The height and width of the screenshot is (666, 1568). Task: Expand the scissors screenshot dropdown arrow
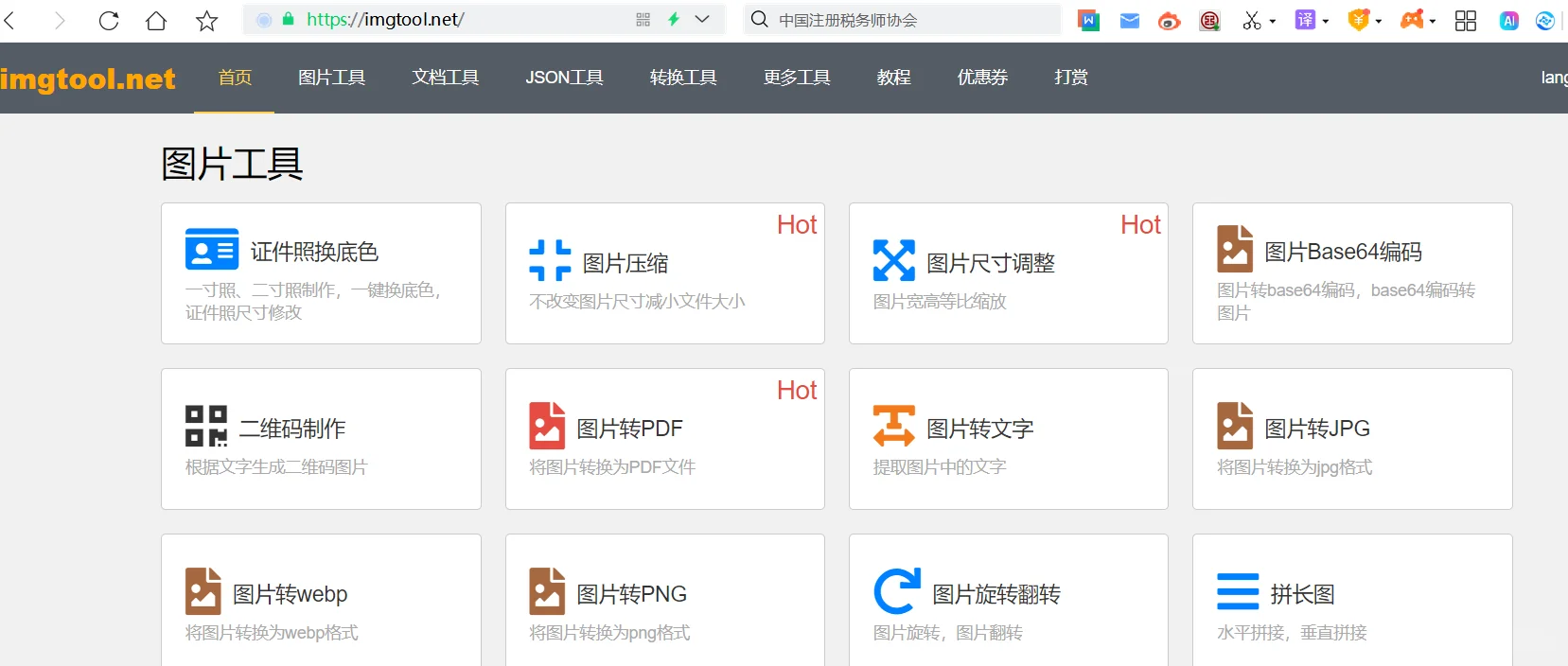tap(1273, 21)
